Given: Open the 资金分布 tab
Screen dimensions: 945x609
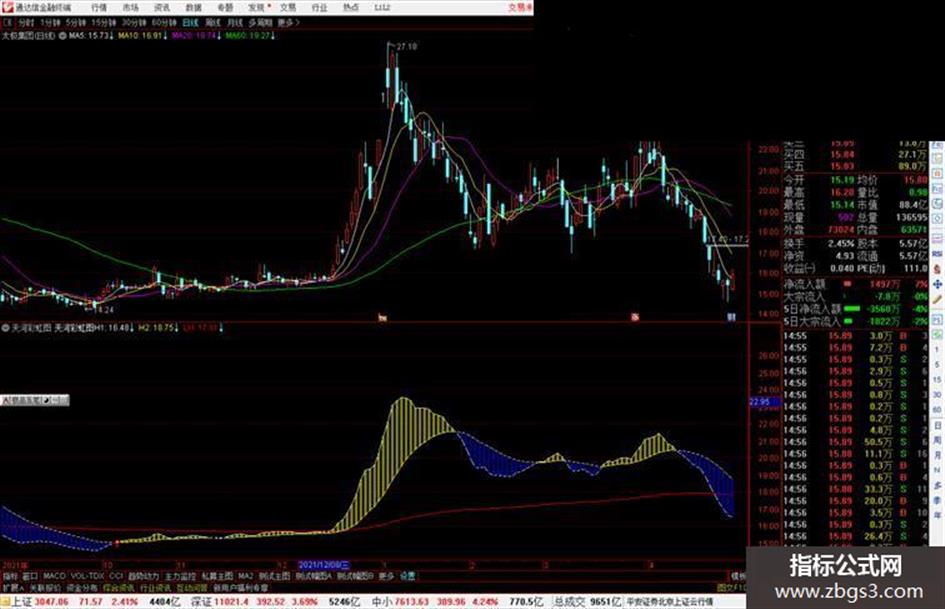Looking at the screenshot, I should [82, 587].
